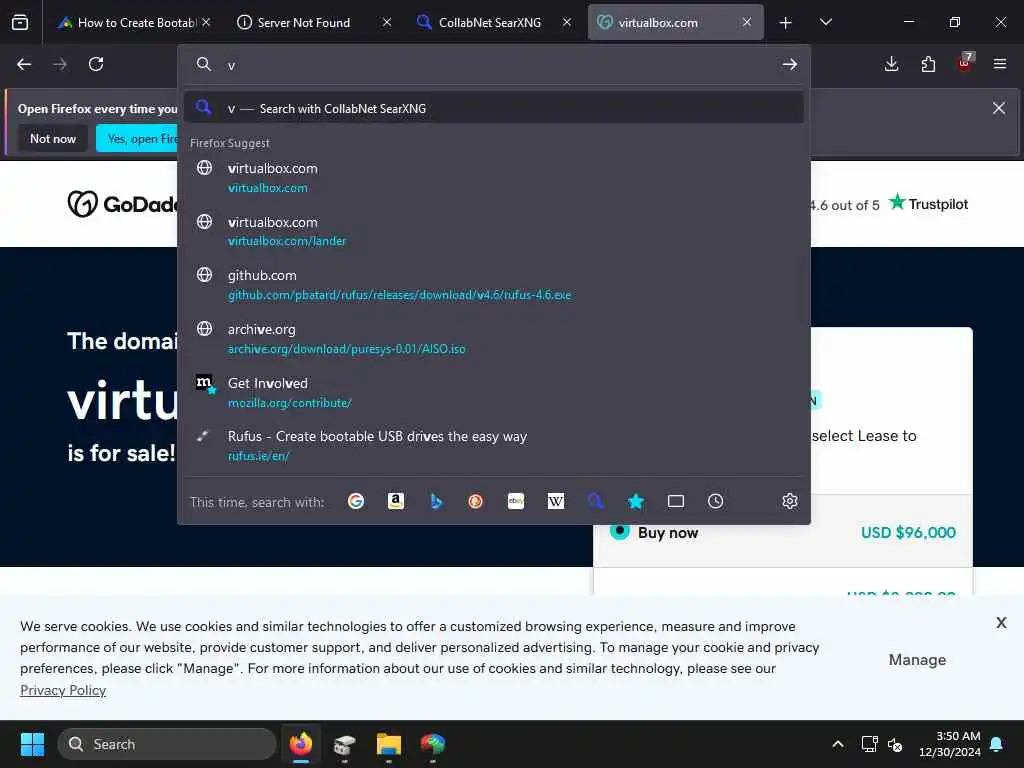Viewport: 1024px width, 768px height.
Task: Click the Windows taskbar Search box
Action: [x=167, y=744]
